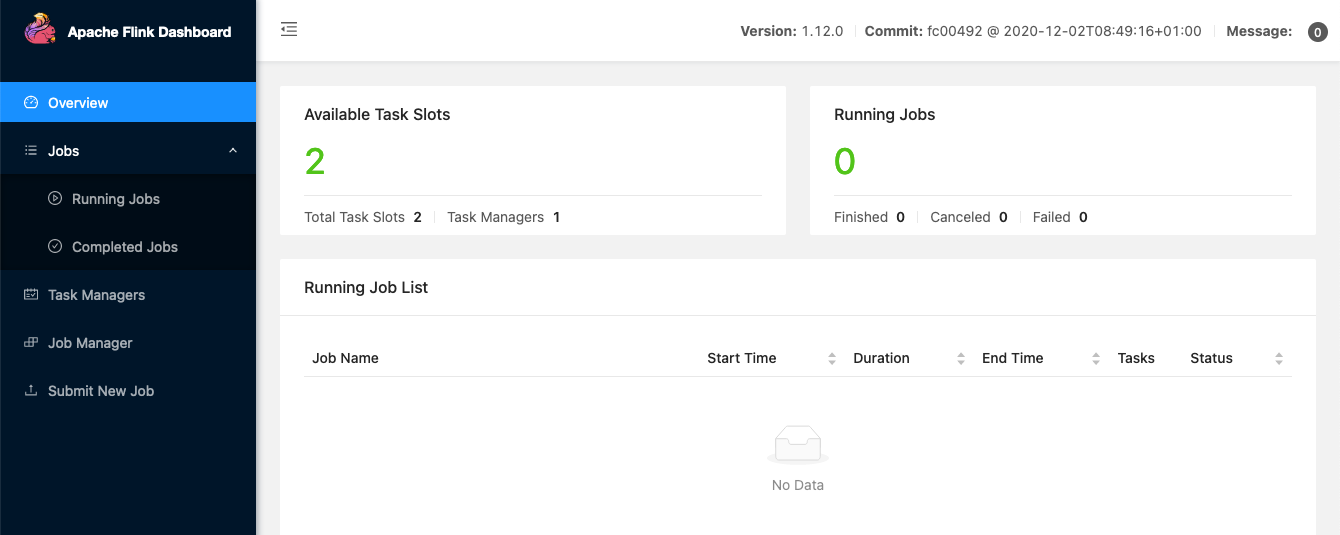Collapse the Jobs submenu chevron
1340x535 pixels.
(233, 150)
